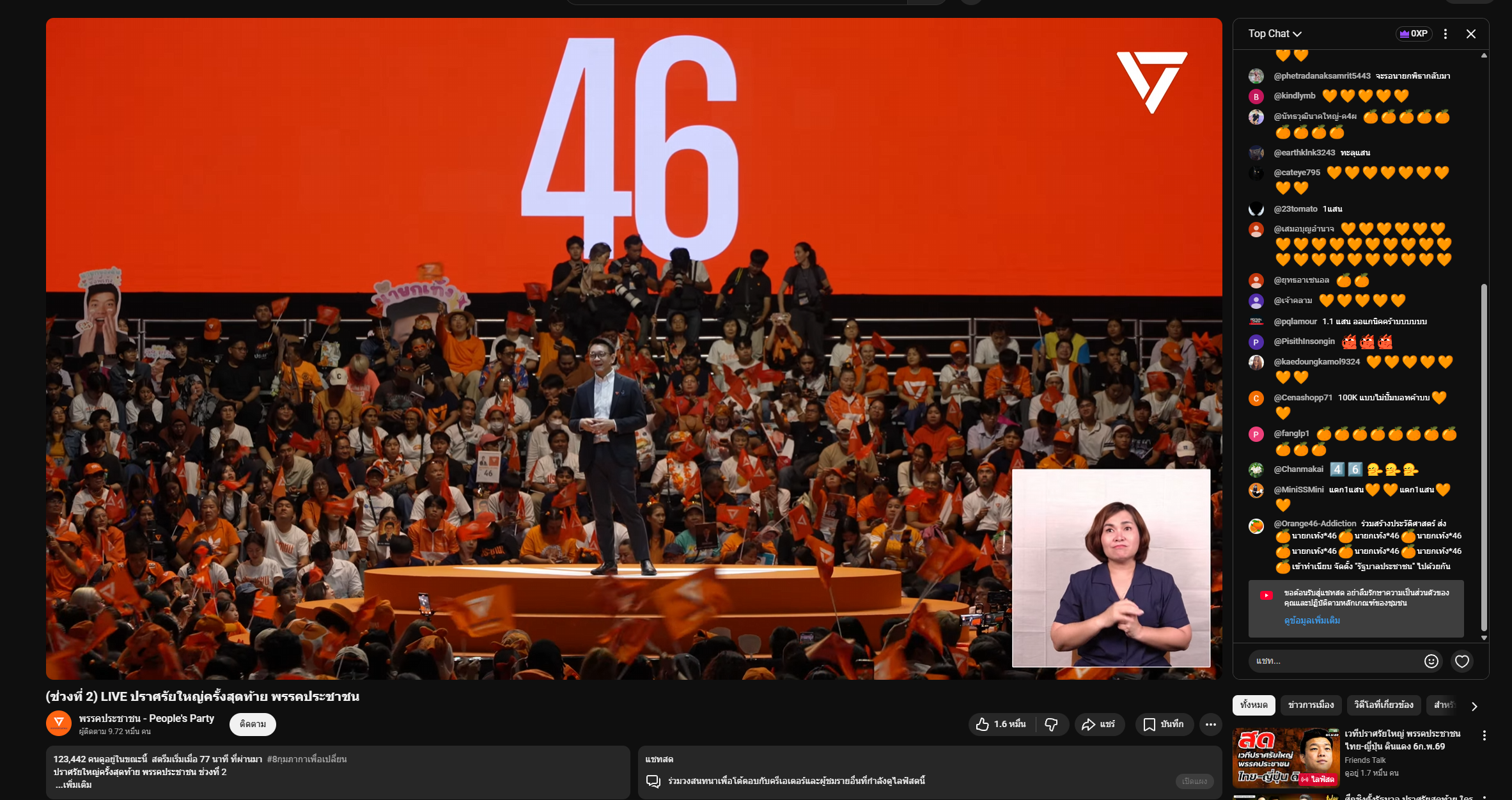This screenshot has width=1512, height=800.
Task: Open the chat emoji picker
Action: click(x=1431, y=661)
